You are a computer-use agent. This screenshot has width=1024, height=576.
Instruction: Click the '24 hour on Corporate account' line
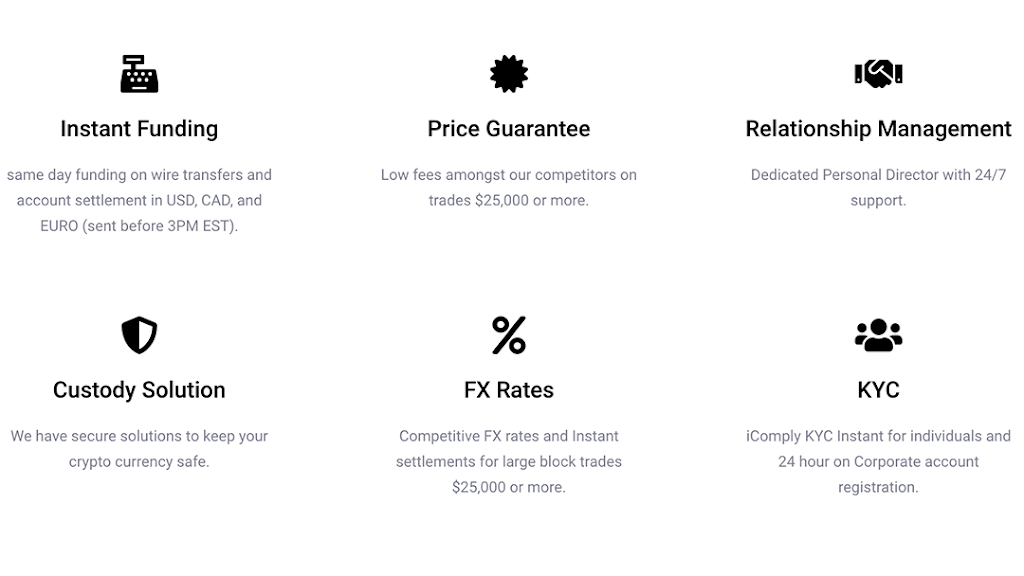(x=878, y=462)
